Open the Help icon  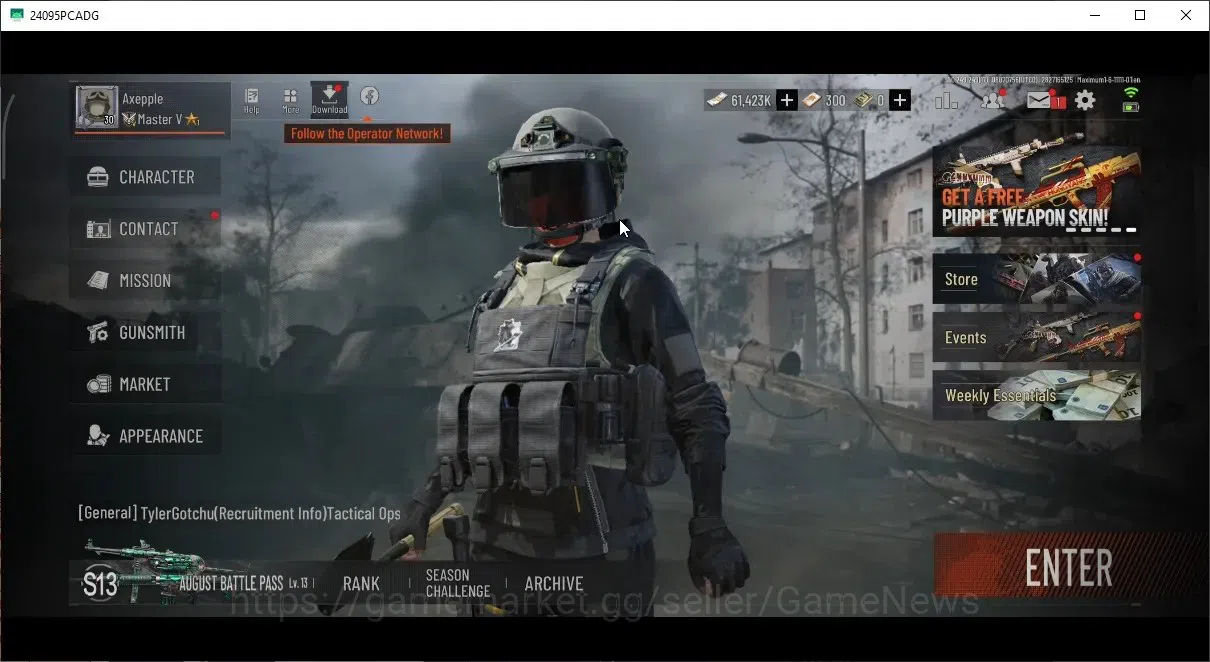tap(252, 99)
